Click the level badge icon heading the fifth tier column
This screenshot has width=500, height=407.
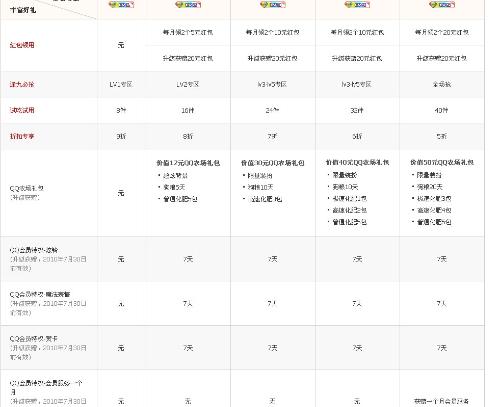pyautogui.click(x=442, y=5)
